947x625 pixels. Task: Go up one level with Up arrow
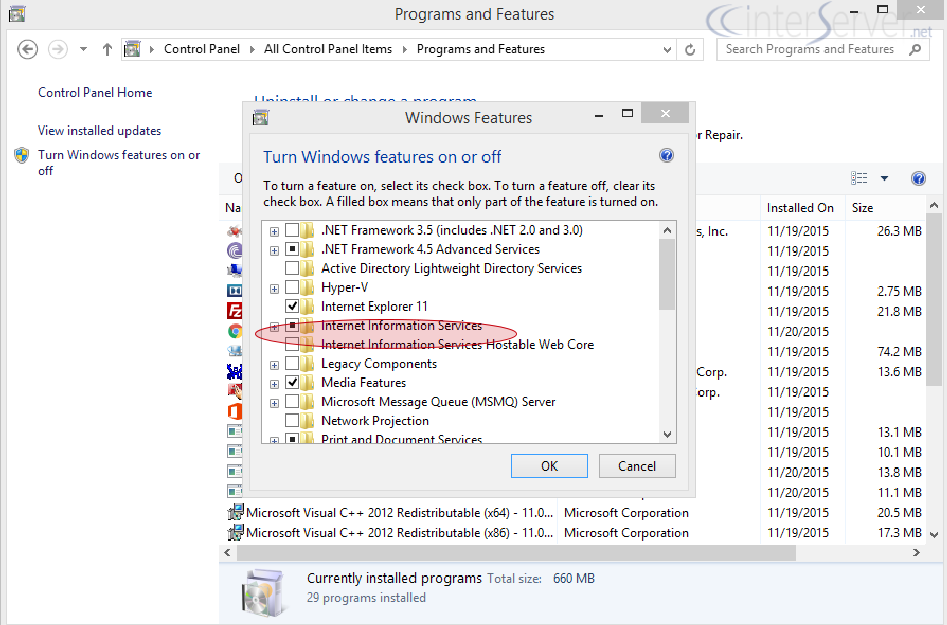tap(107, 50)
